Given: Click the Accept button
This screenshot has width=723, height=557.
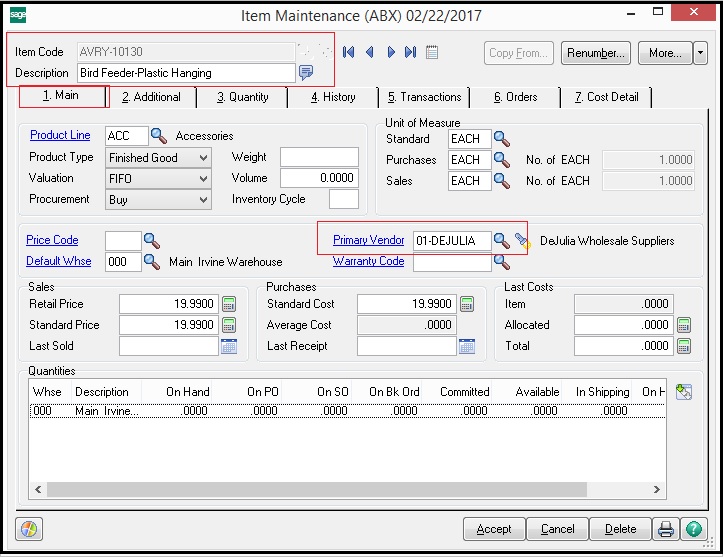Looking at the screenshot, I should coord(494,529).
